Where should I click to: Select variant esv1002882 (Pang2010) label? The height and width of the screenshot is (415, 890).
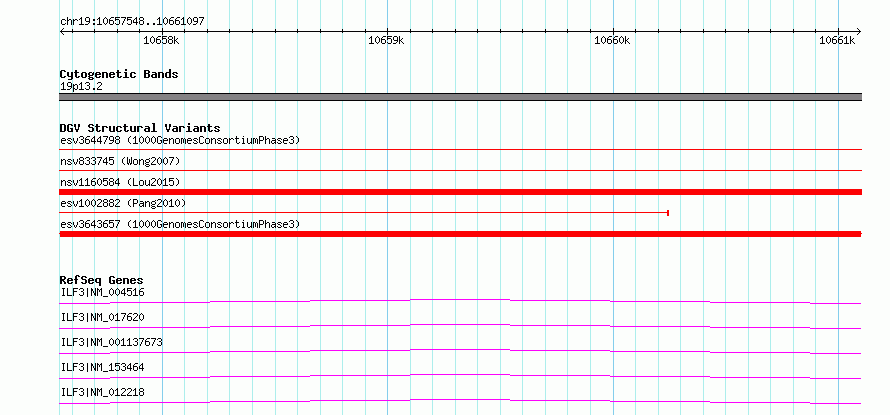click(x=123, y=203)
